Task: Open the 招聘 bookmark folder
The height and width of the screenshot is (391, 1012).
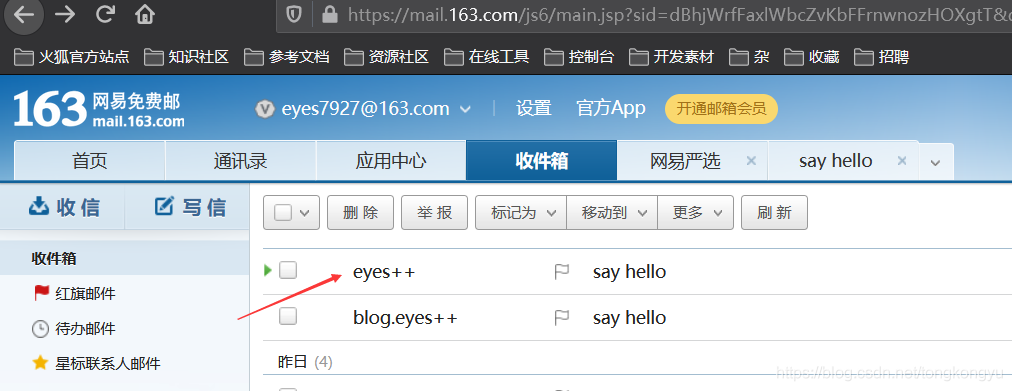Action: pos(882,57)
